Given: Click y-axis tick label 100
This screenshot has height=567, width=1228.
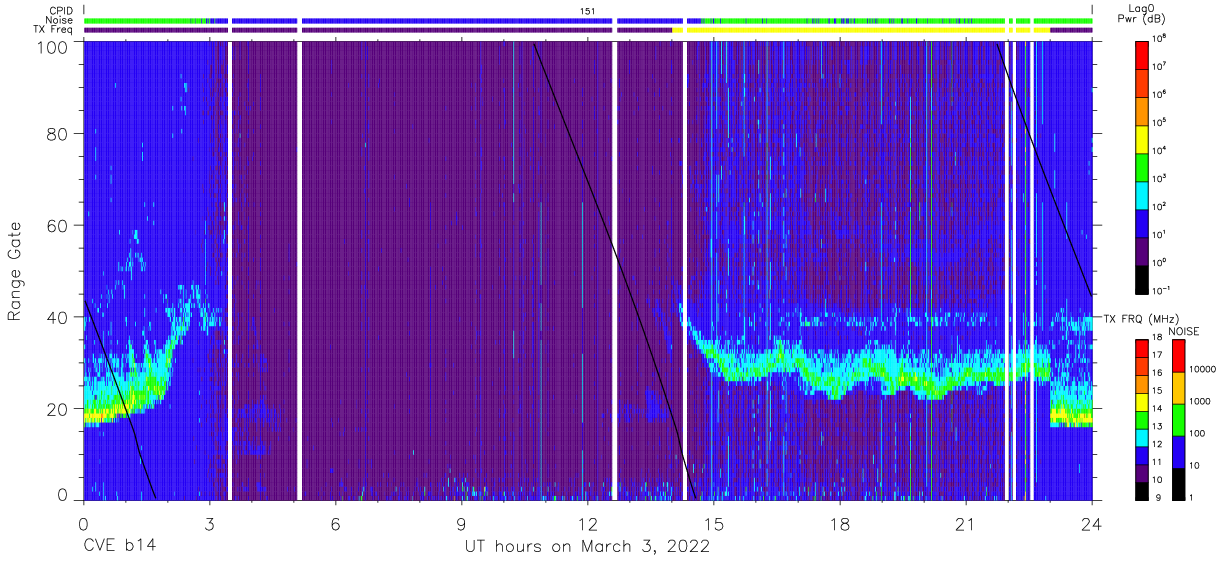Looking at the screenshot, I should (54, 46).
